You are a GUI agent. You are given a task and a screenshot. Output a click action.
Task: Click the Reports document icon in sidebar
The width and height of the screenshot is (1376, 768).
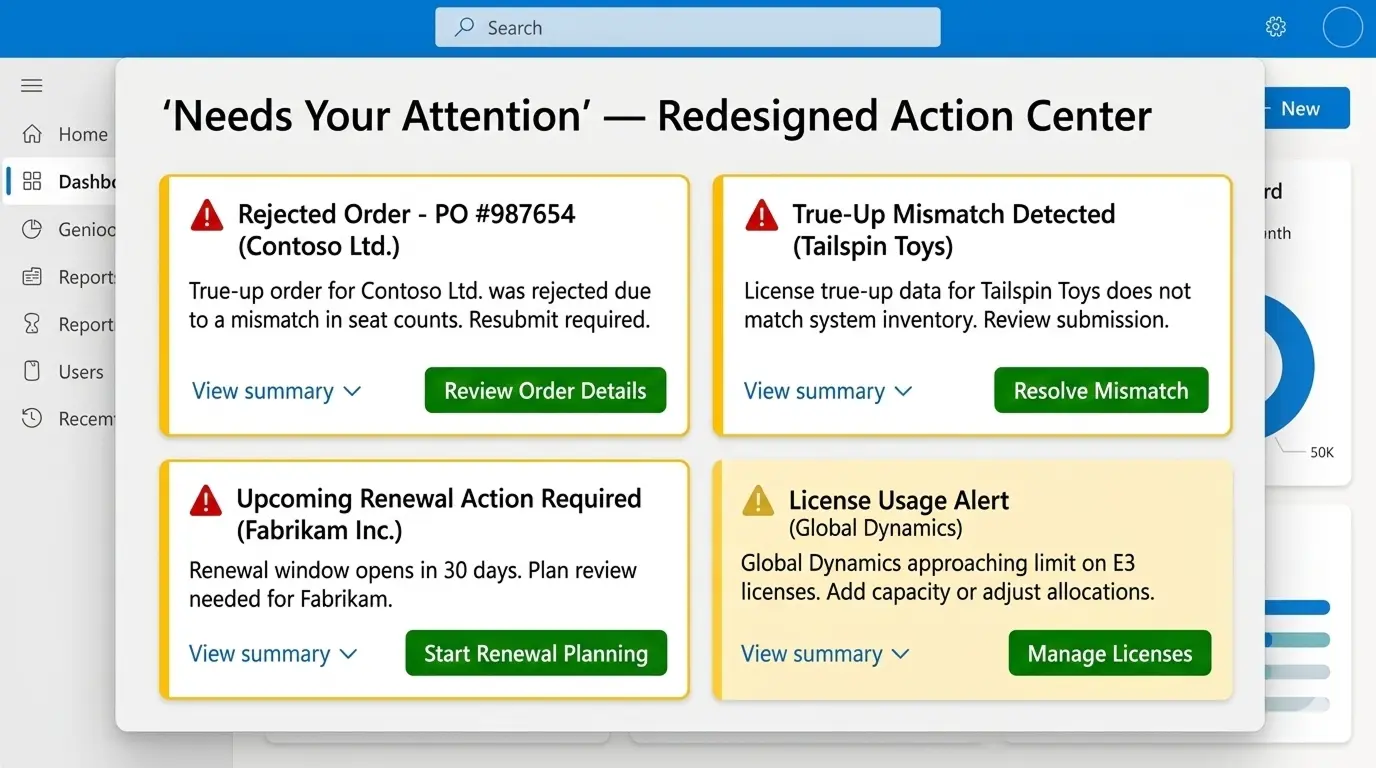pos(31,276)
